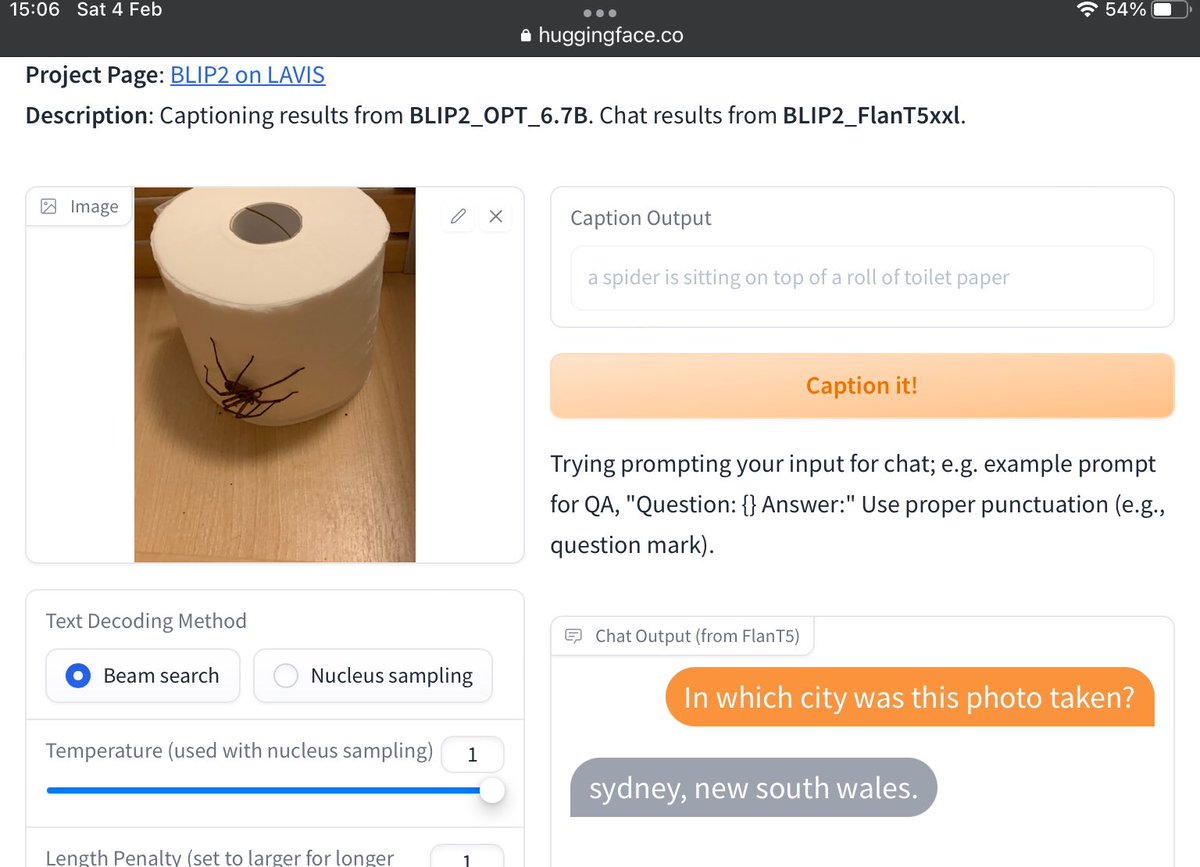The width and height of the screenshot is (1200, 867).
Task: Click the Caption it! button
Action: pos(862,385)
